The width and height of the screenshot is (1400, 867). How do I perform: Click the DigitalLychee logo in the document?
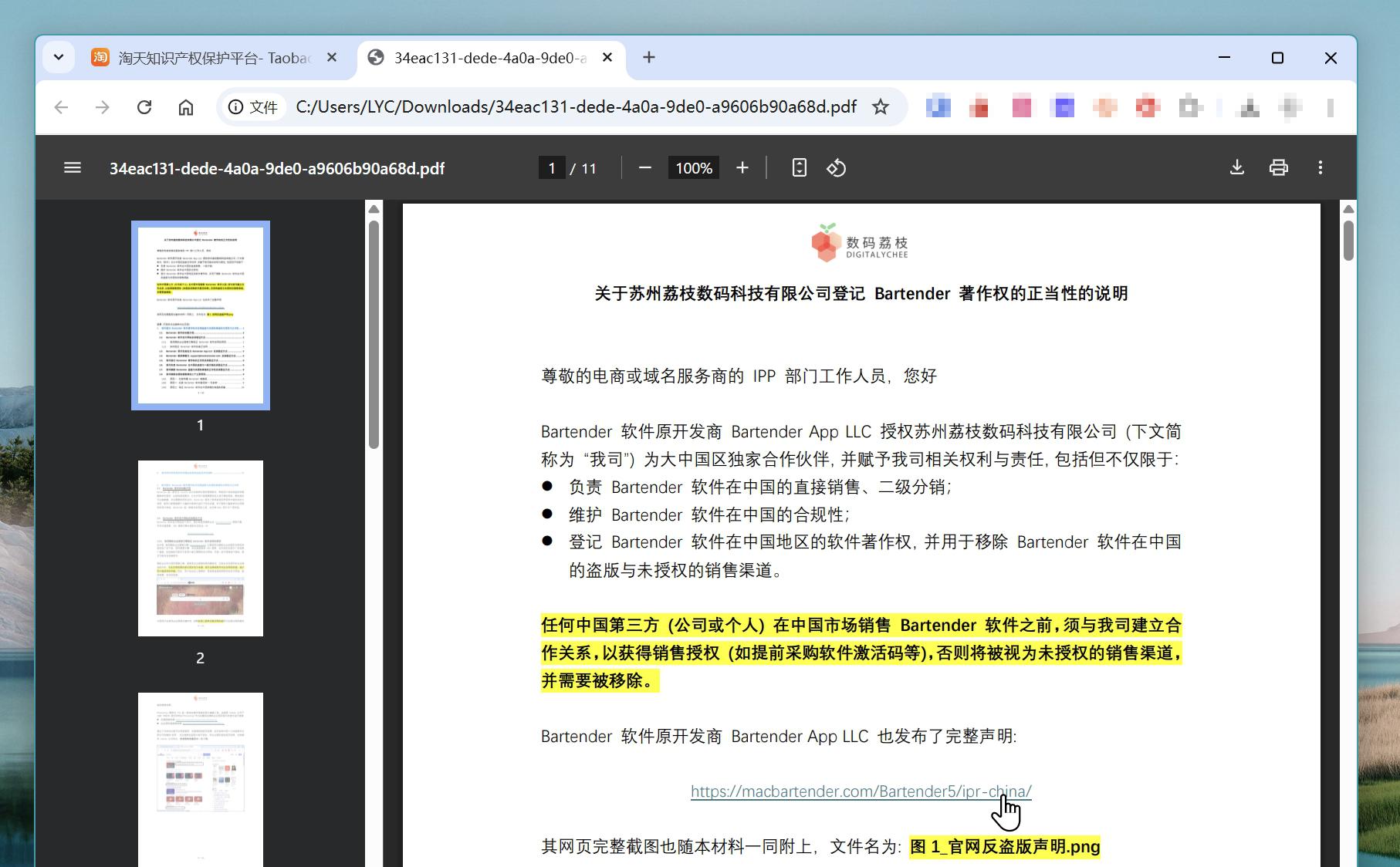click(x=861, y=243)
